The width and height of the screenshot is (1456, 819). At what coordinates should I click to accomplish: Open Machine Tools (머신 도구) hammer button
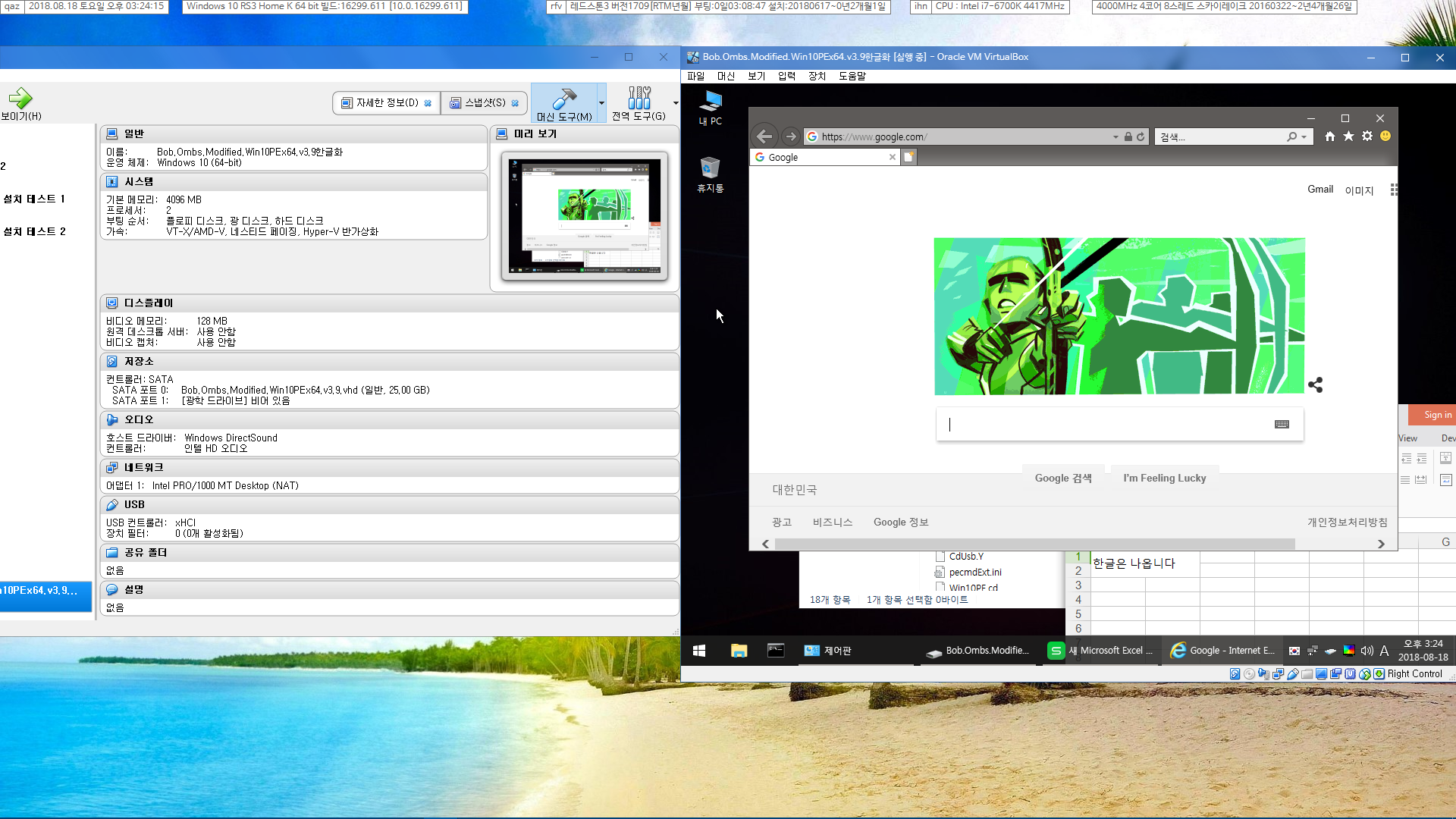(x=563, y=103)
